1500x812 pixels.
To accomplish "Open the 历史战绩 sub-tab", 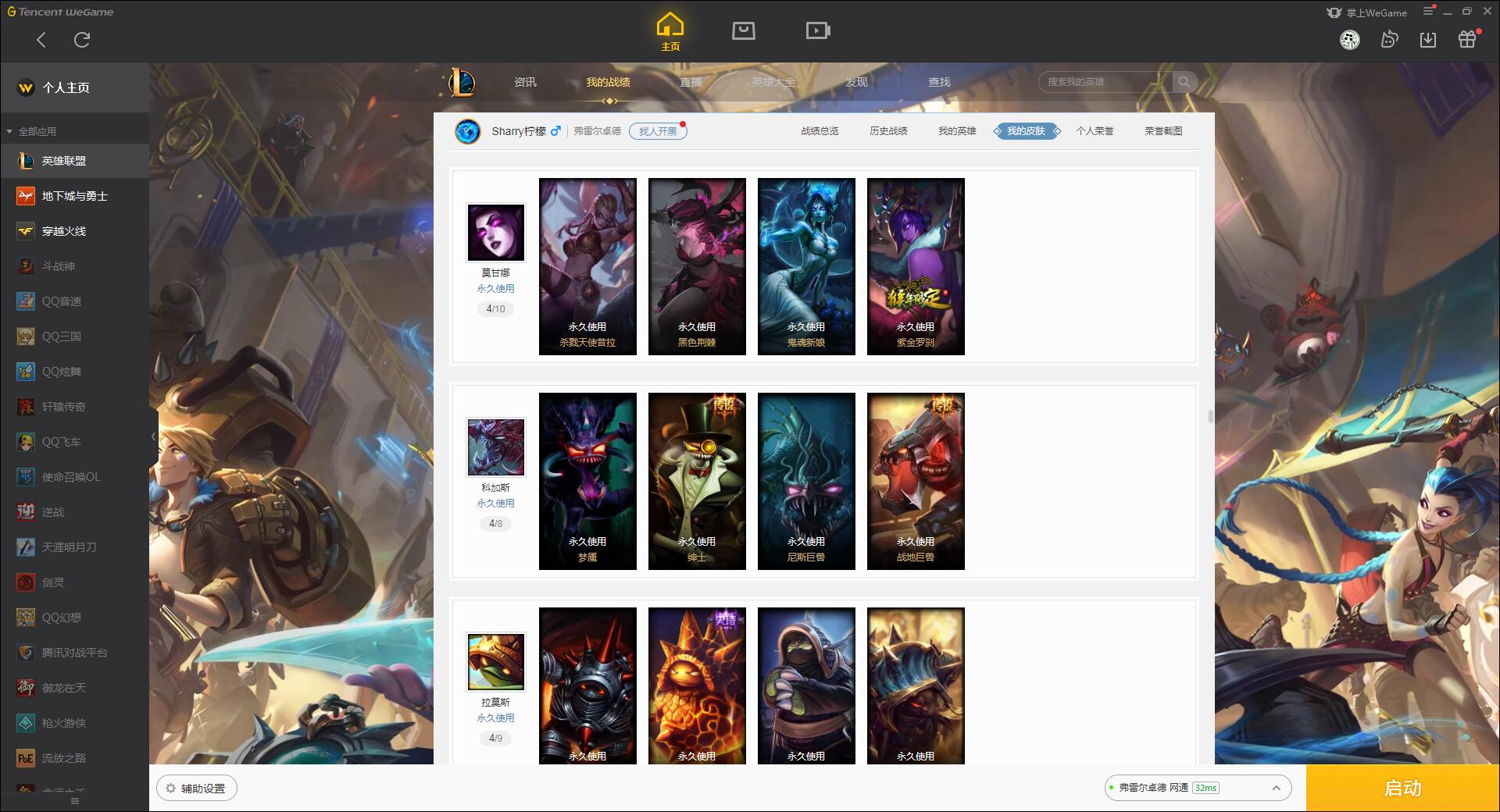I will [888, 131].
